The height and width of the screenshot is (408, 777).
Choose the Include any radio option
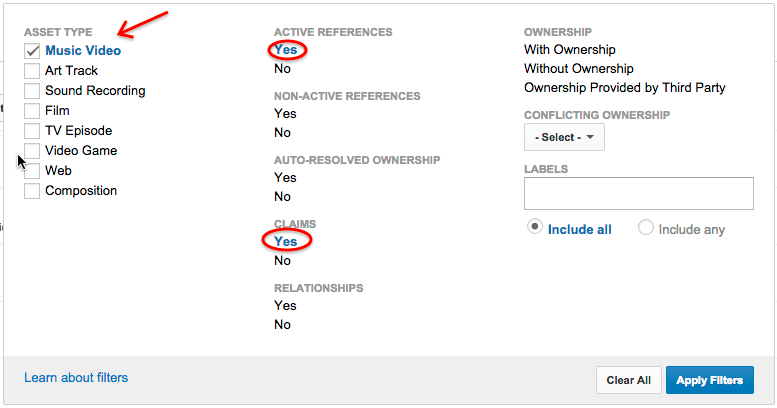[646, 228]
